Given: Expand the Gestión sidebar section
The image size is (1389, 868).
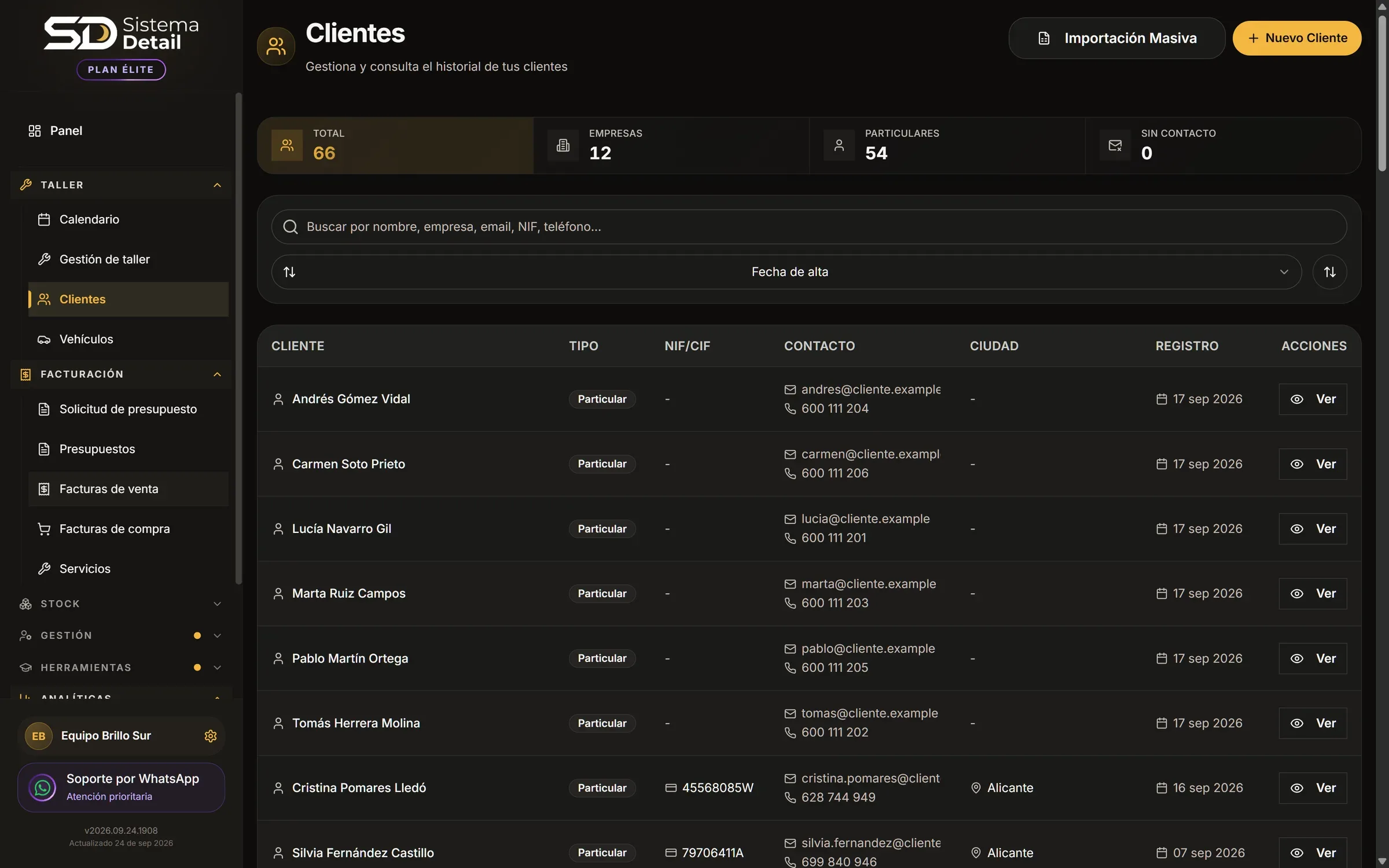Looking at the screenshot, I should coord(121,635).
